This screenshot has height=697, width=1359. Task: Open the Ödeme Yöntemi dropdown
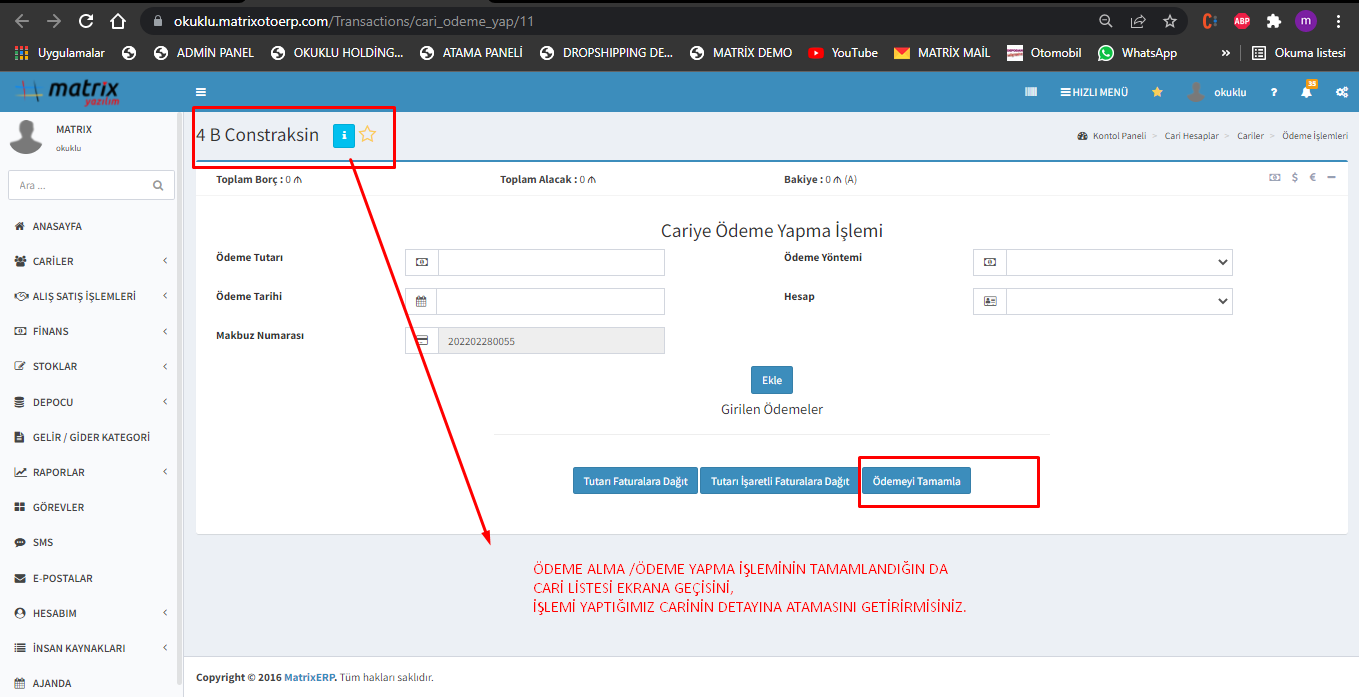pos(1118,262)
